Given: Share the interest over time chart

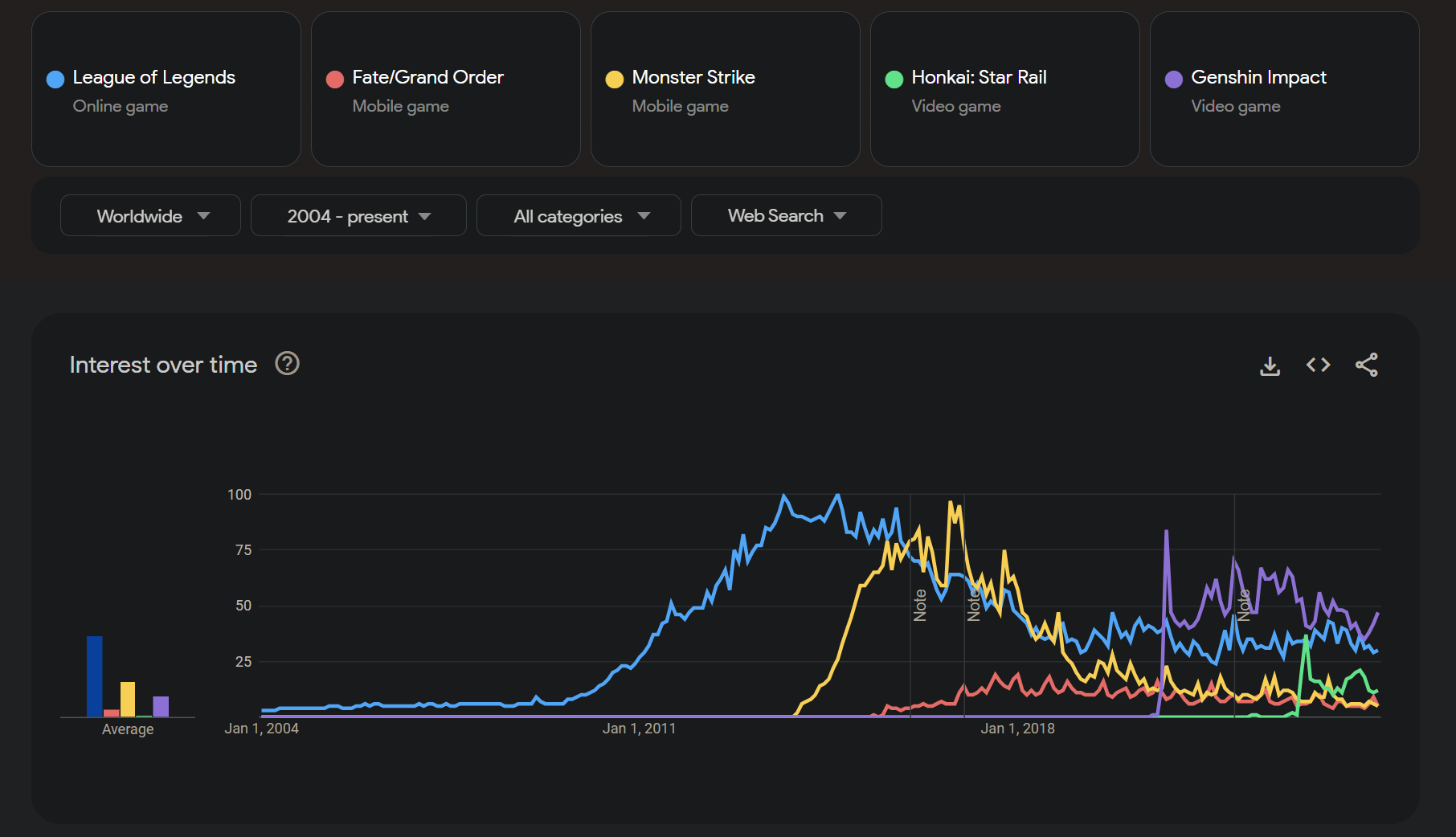Looking at the screenshot, I should (1366, 365).
